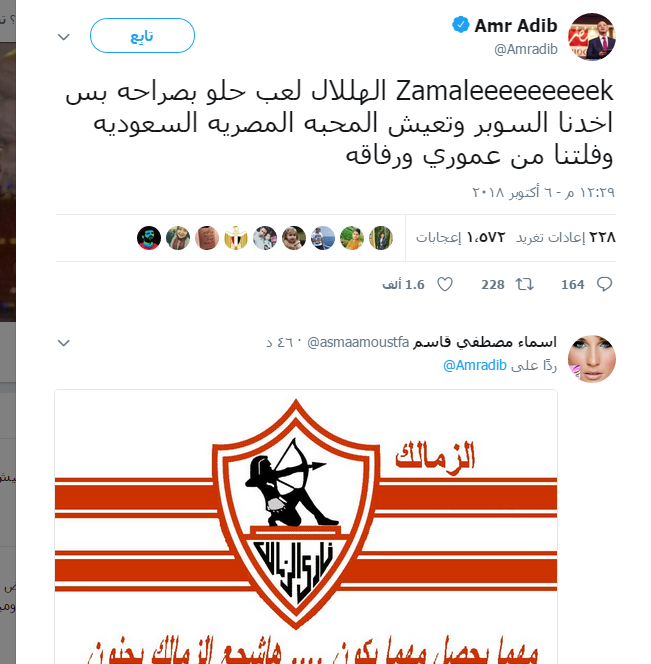The image size is (651, 664).
Task: Like the tweet with heart icon
Action: [x=445, y=284]
